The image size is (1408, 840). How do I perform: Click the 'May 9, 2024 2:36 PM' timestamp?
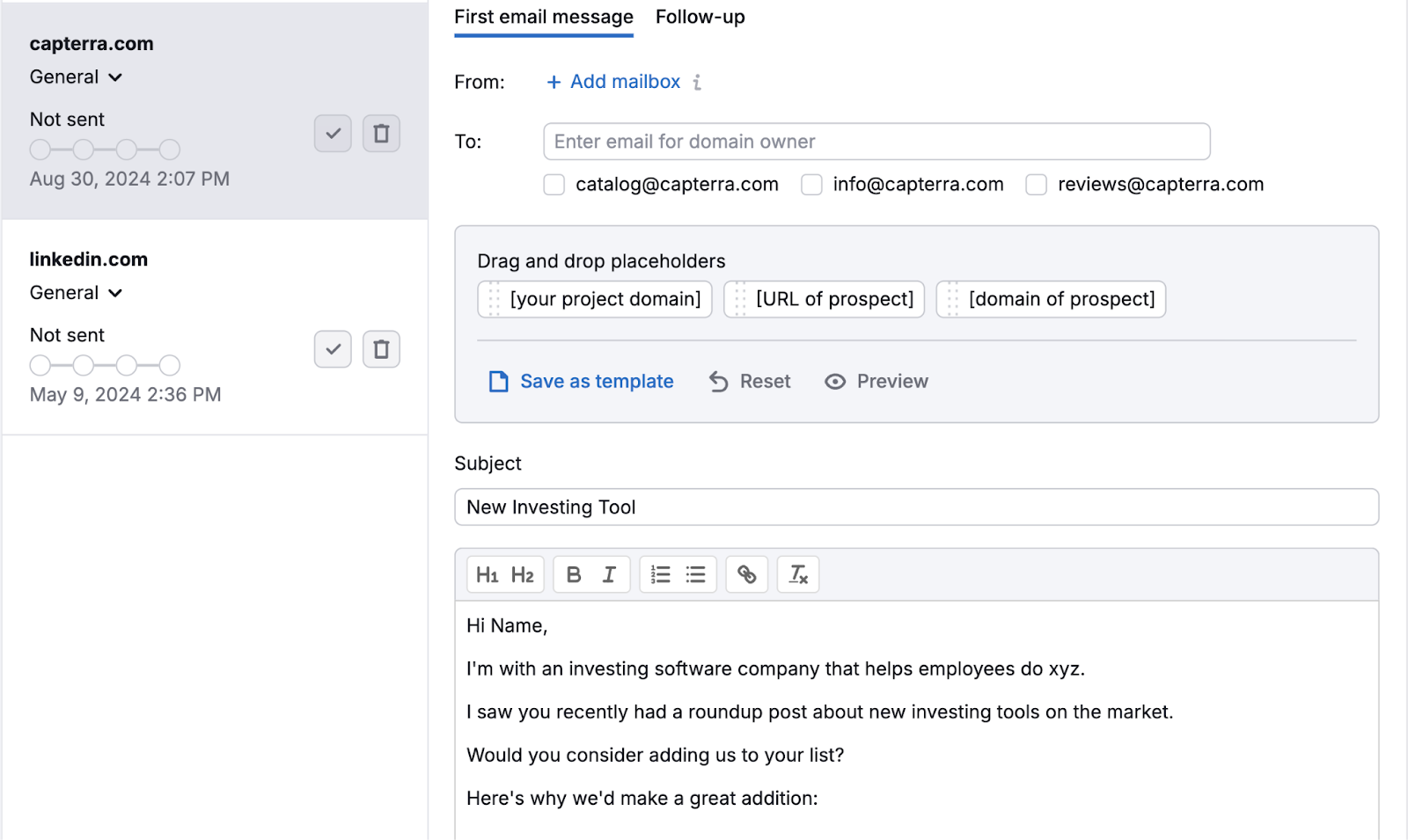[125, 394]
